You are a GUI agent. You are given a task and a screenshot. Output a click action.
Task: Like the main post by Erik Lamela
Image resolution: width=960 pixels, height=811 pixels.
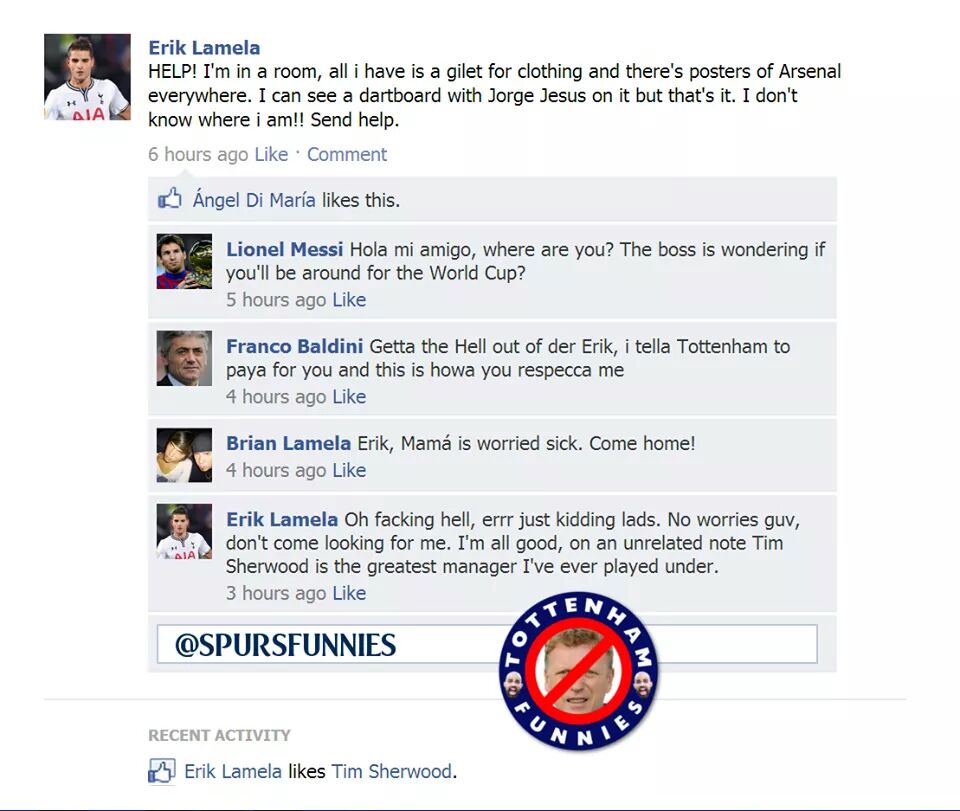coord(271,154)
